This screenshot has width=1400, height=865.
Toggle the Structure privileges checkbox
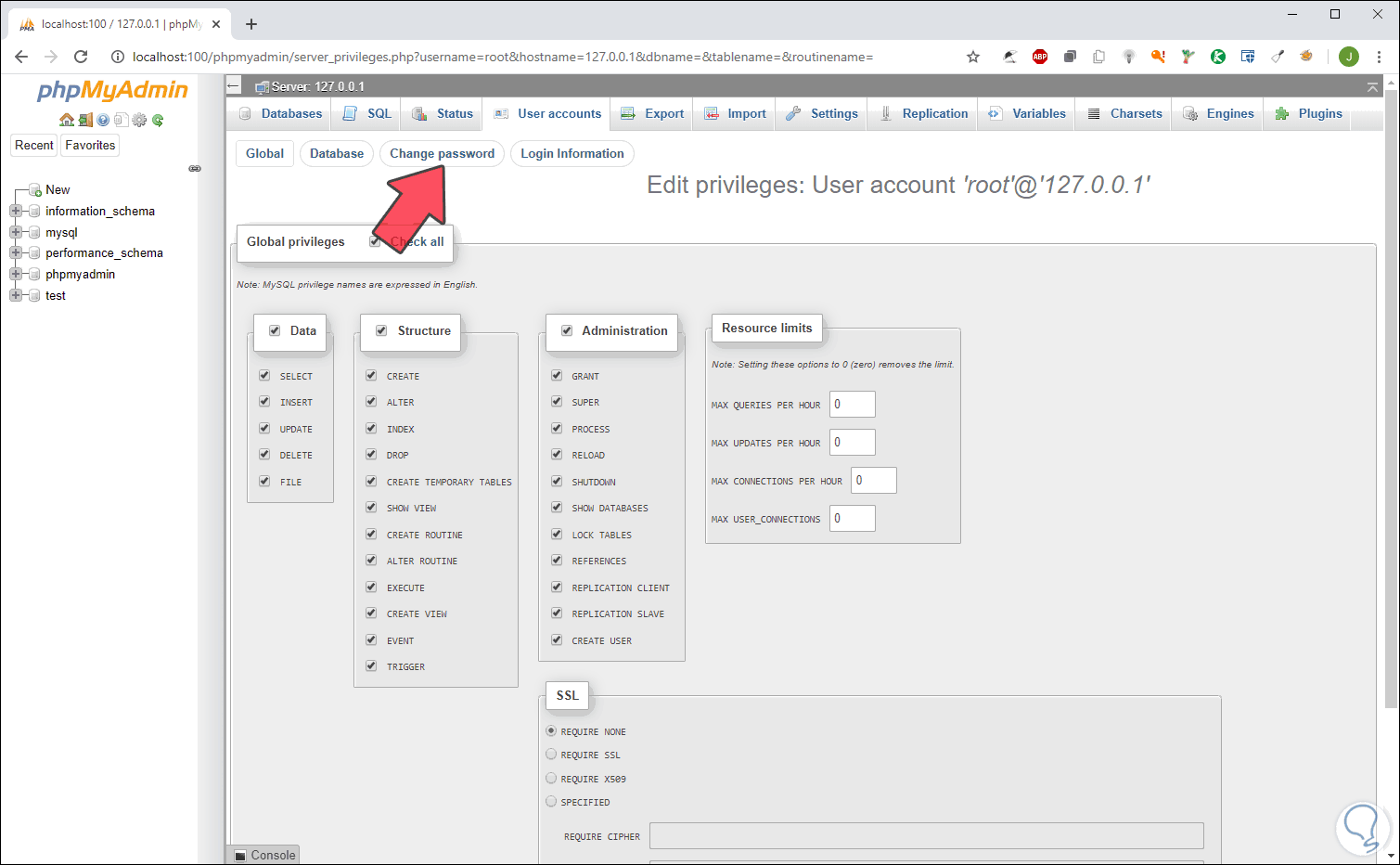(x=381, y=330)
